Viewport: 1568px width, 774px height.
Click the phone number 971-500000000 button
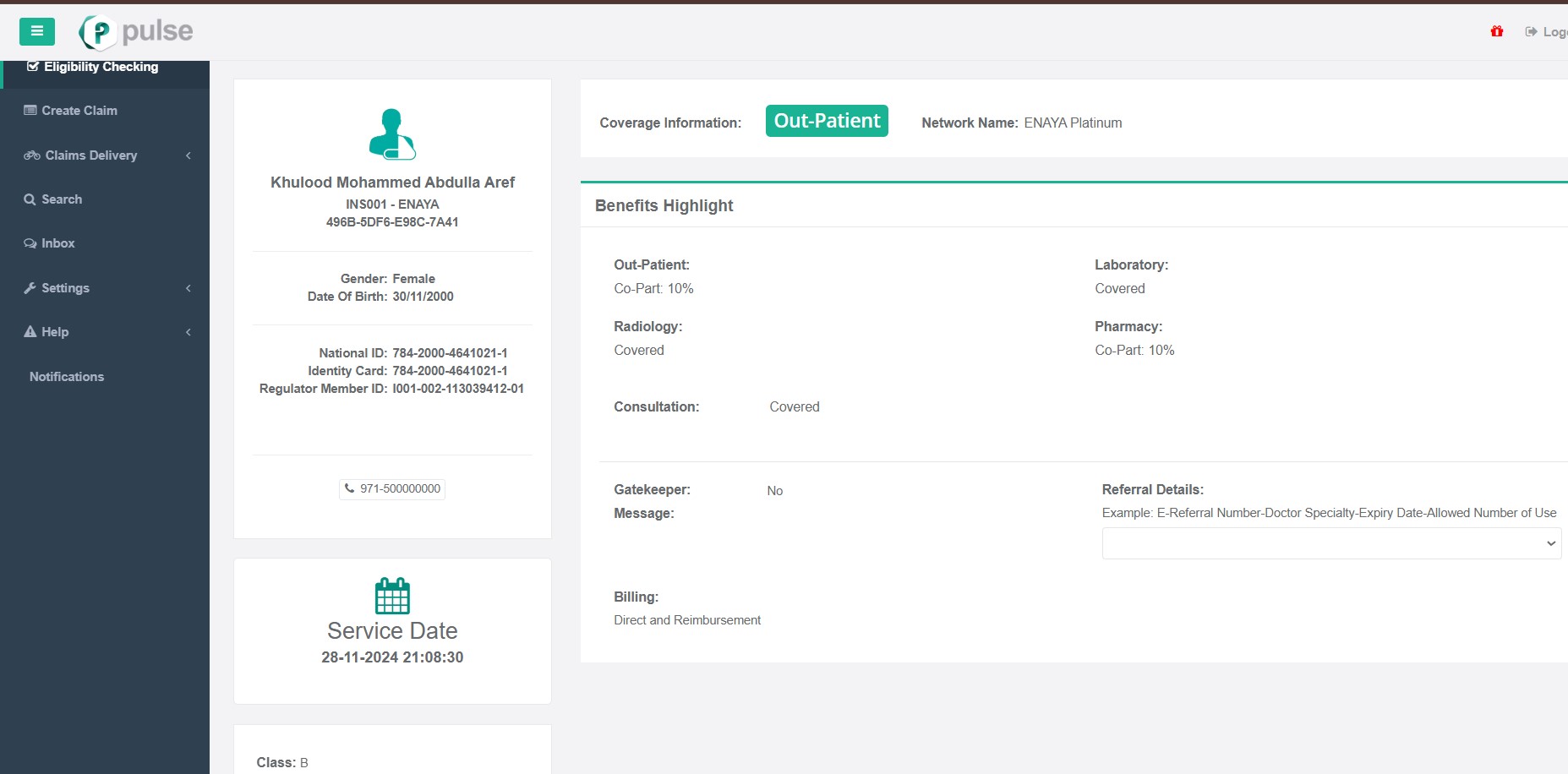pyautogui.click(x=392, y=488)
